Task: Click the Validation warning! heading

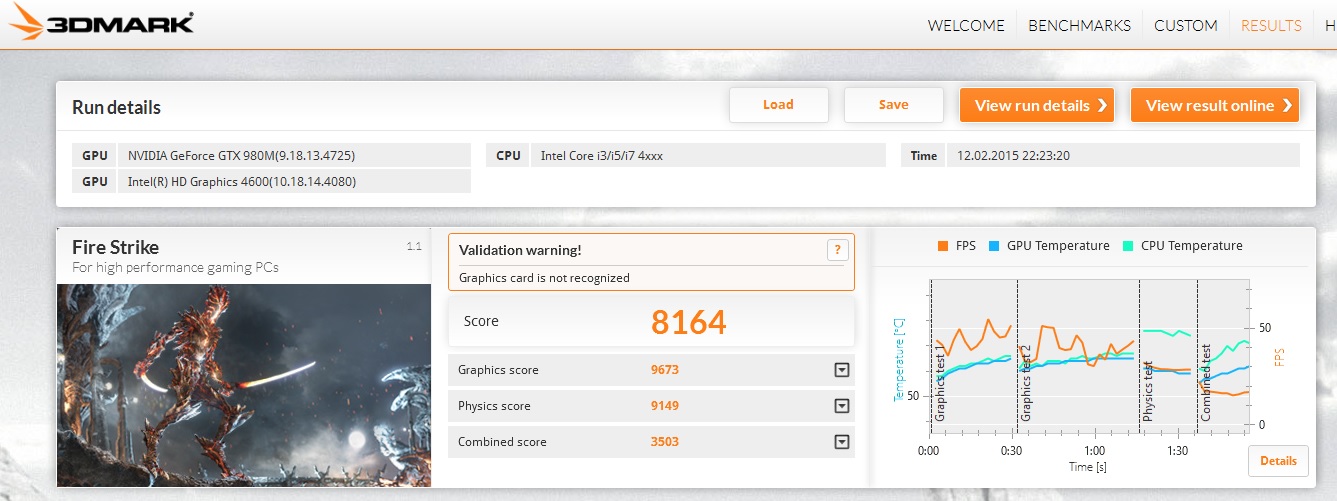Action: click(x=520, y=250)
